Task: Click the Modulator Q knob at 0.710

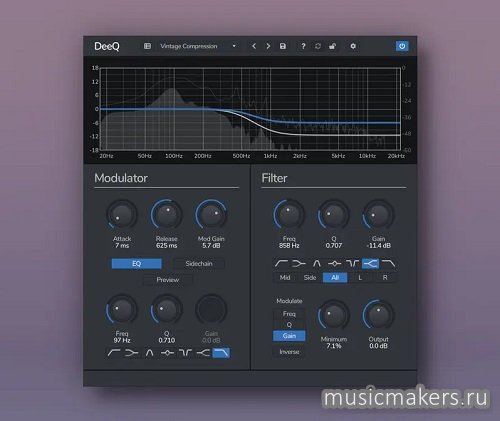Action: pos(166,310)
